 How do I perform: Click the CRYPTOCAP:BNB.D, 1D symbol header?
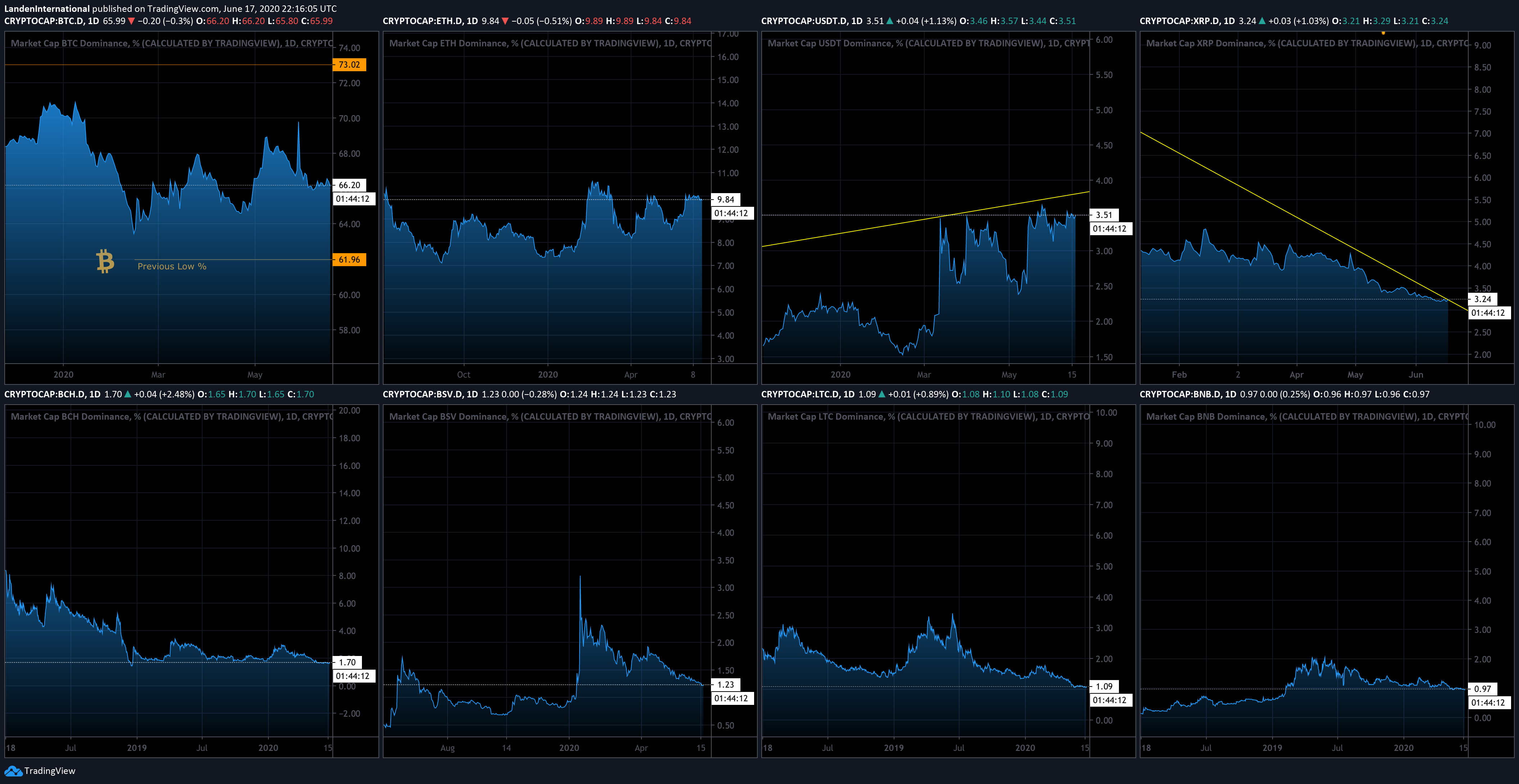tap(1188, 395)
